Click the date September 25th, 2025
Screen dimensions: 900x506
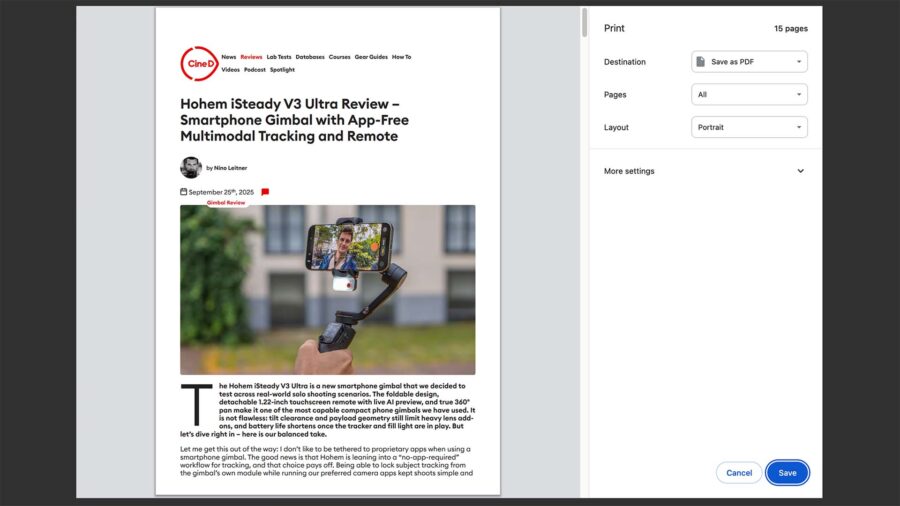click(x=221, y=192)
